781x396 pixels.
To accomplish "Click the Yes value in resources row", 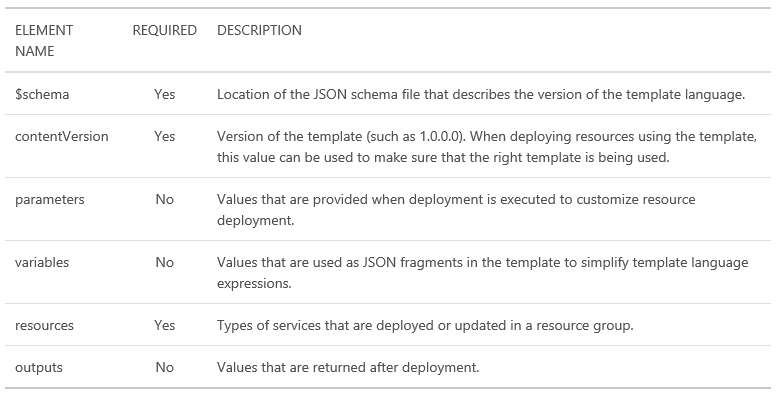I will [164, 325].
